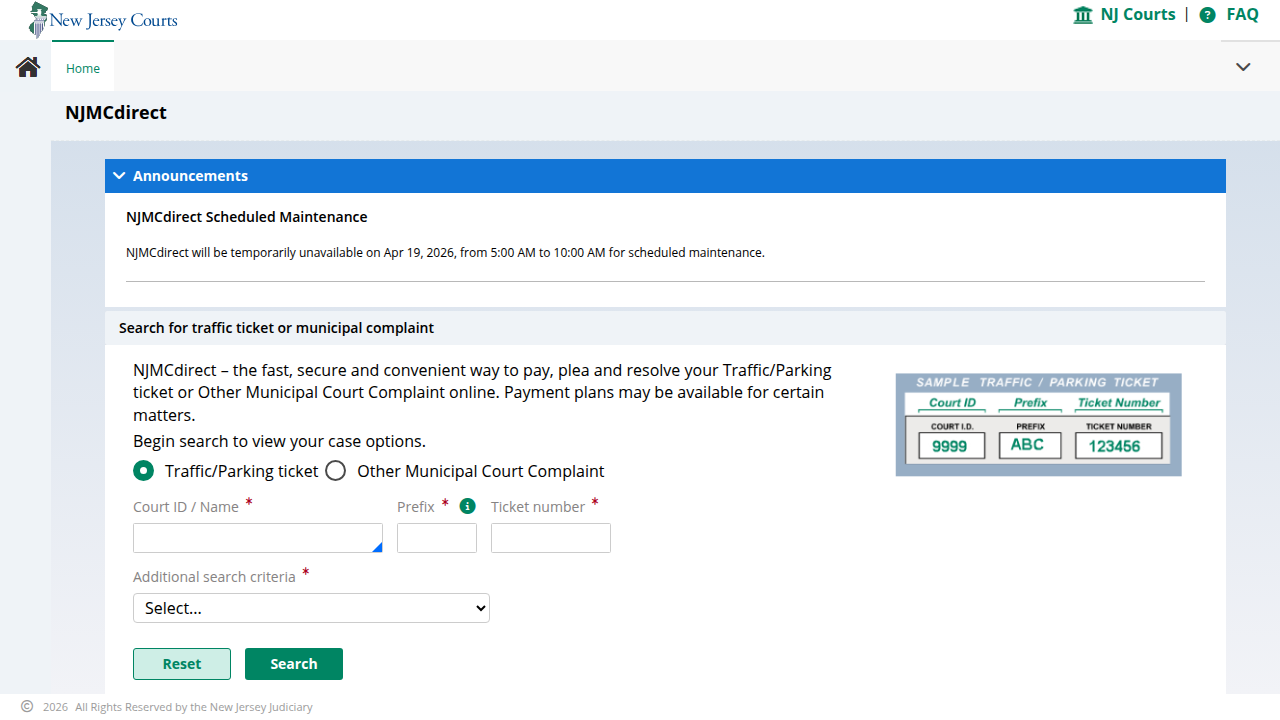The image size is (1280, 720).
Task: Click the copyright icon in the footer
Action: tap(27, 706)
